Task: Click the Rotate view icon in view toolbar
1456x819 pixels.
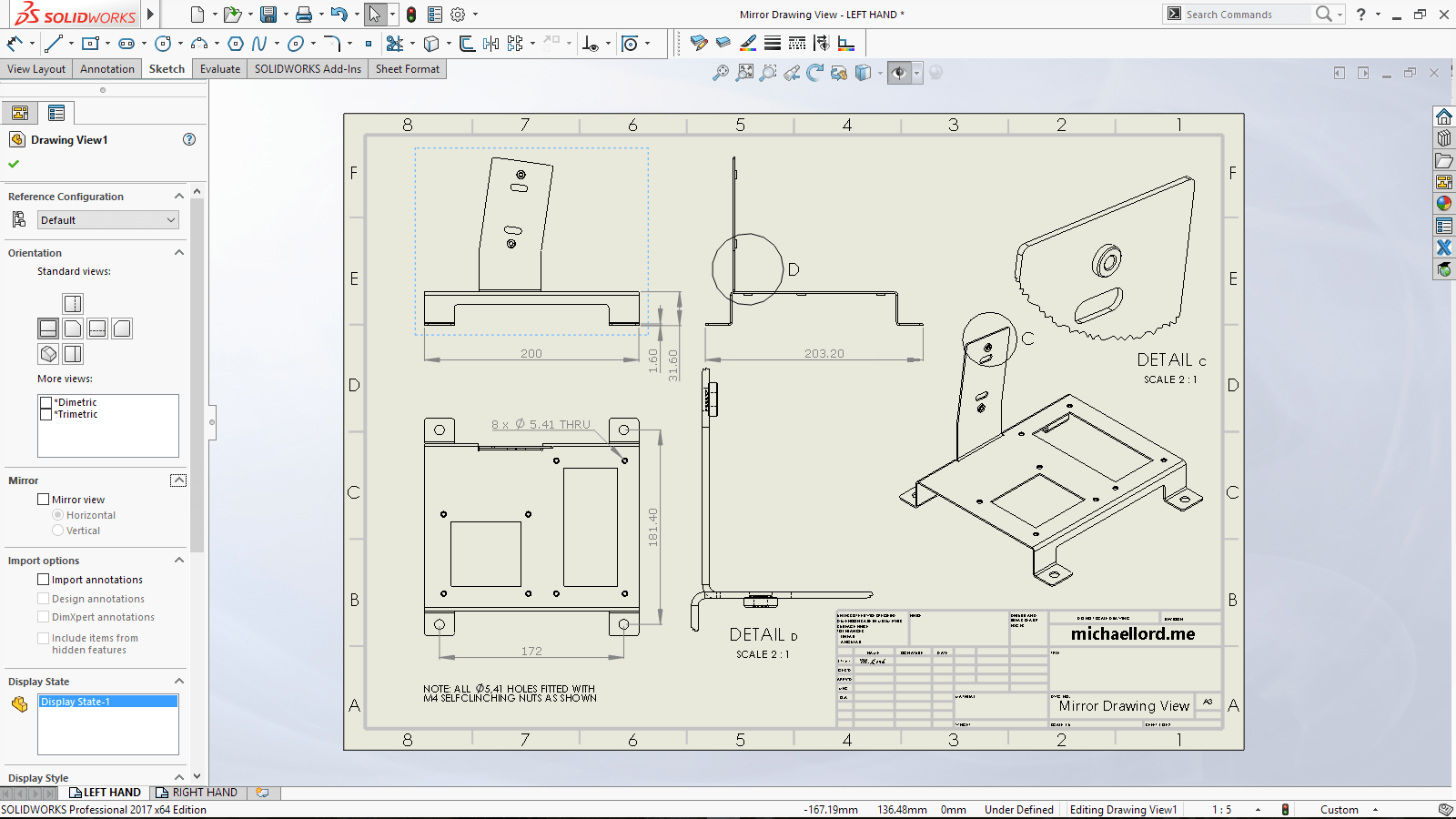Action: click(x=815, y=73)
